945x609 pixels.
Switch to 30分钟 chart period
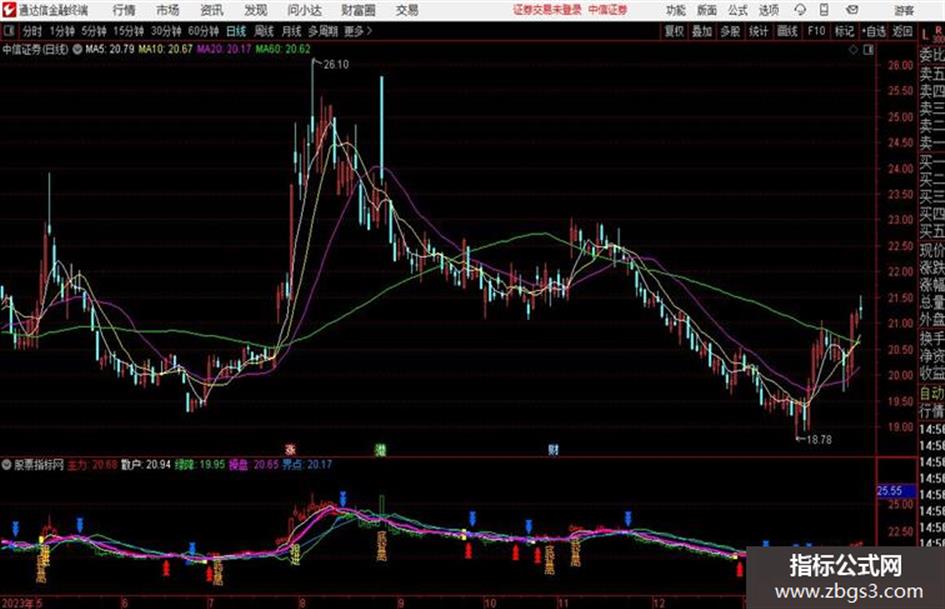tap(166, 31)
